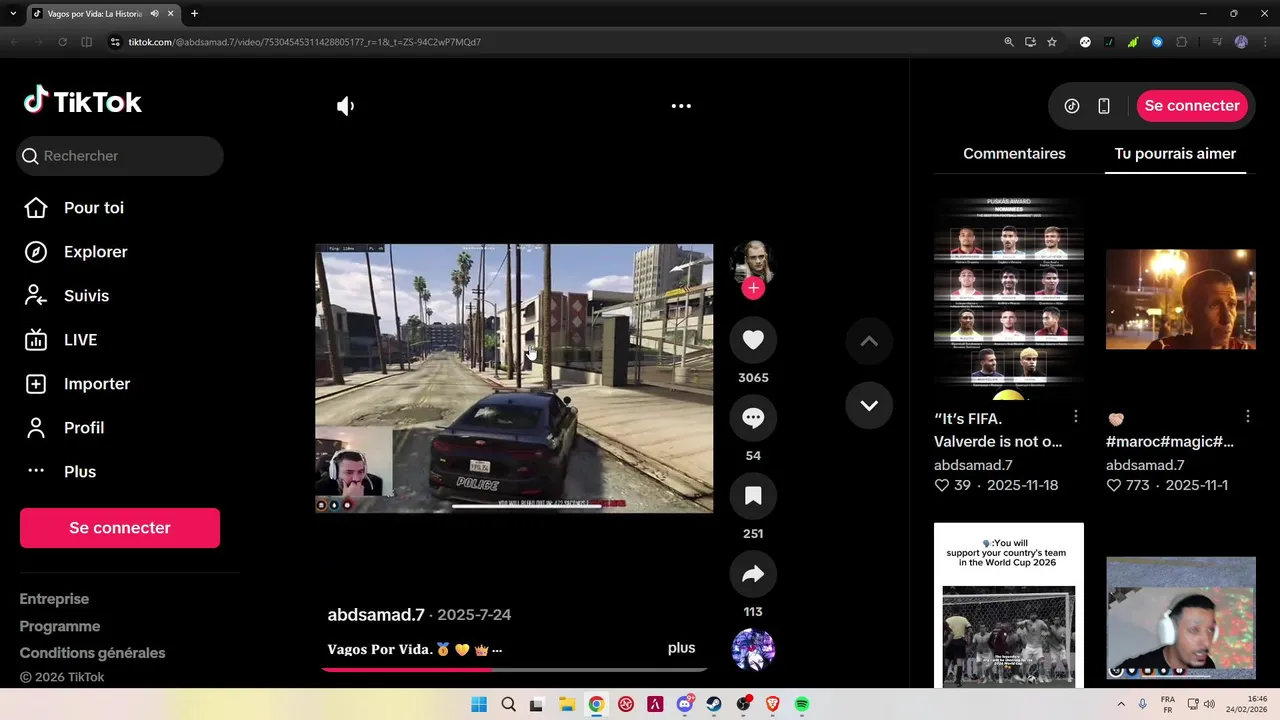The image size is (1280, 720).
Task: Open the get-app phone icon
Action: pyautogui.click(x=1104, y=106)
